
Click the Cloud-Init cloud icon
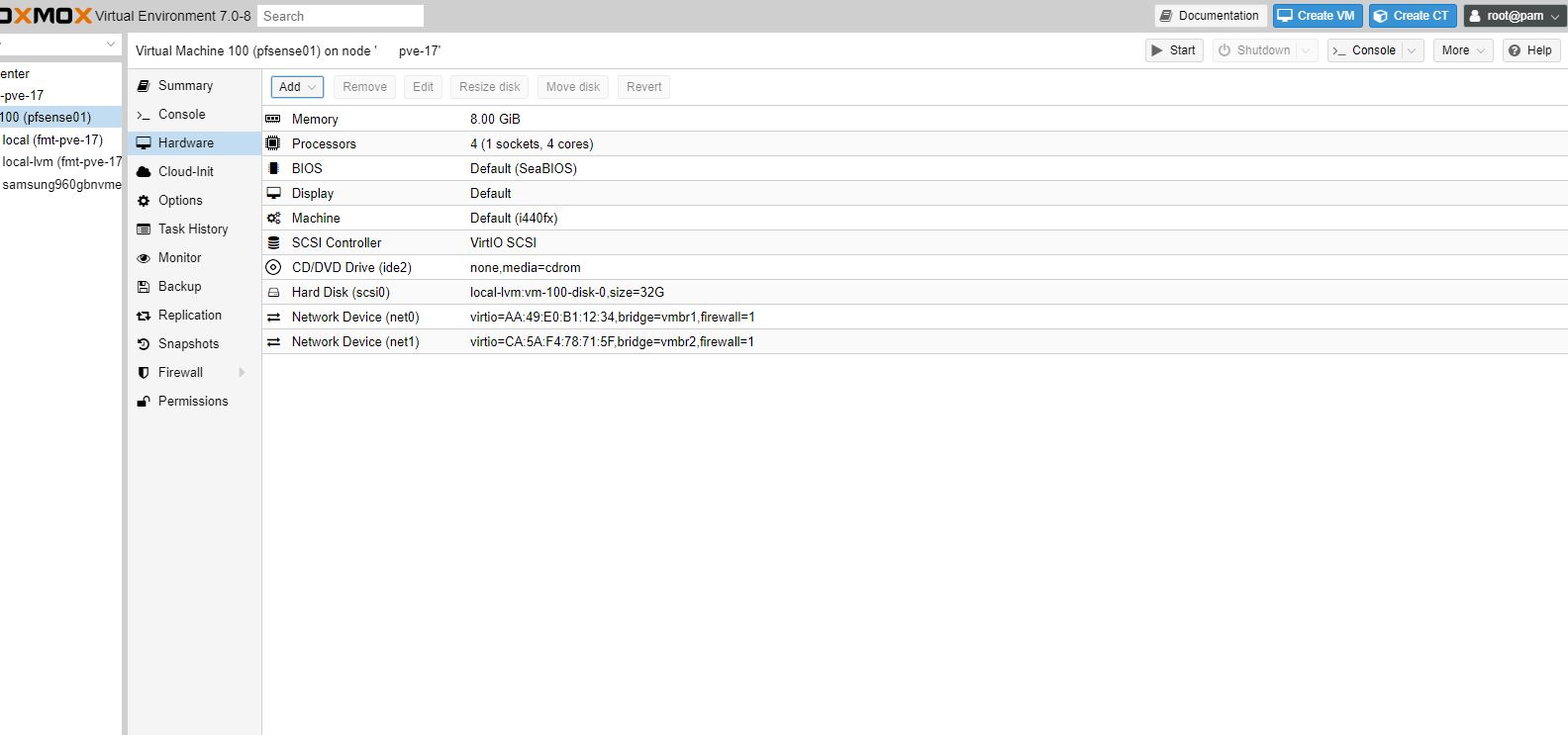tap(144, 172)
